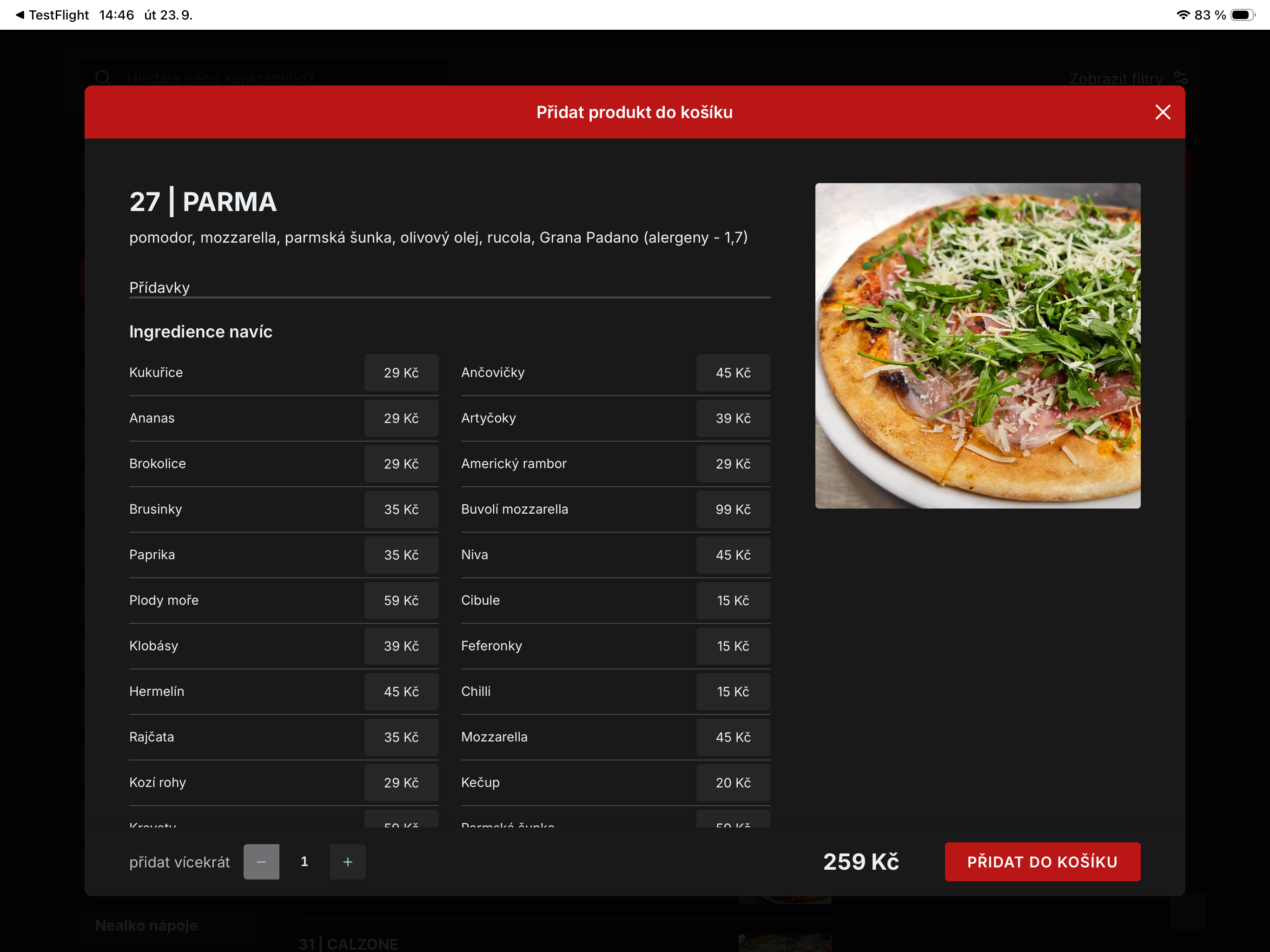Viewport: 1270px width, 952px height.
Task: Add Hermelín for 45 Kč
Action: point(401,691)
